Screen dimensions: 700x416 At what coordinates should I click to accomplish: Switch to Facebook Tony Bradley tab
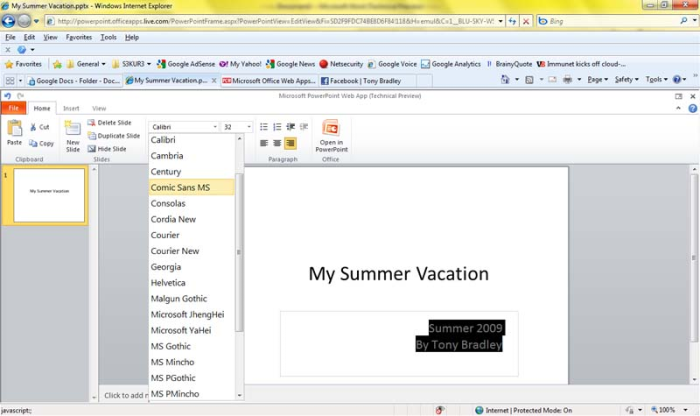[367, 81]
